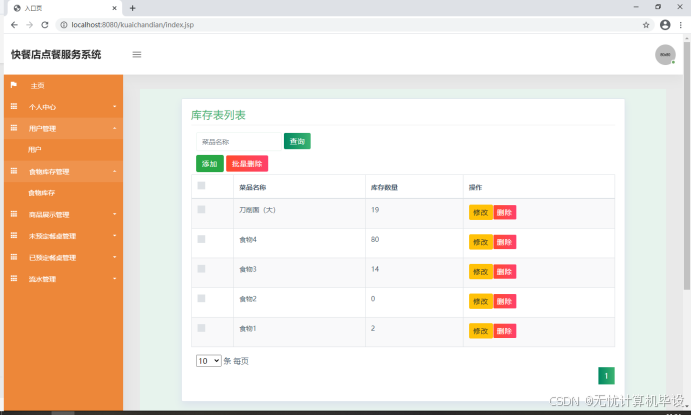Check the box for 食物1 row
The height and width of the screenshot is (415, 692).
(201, 328)
